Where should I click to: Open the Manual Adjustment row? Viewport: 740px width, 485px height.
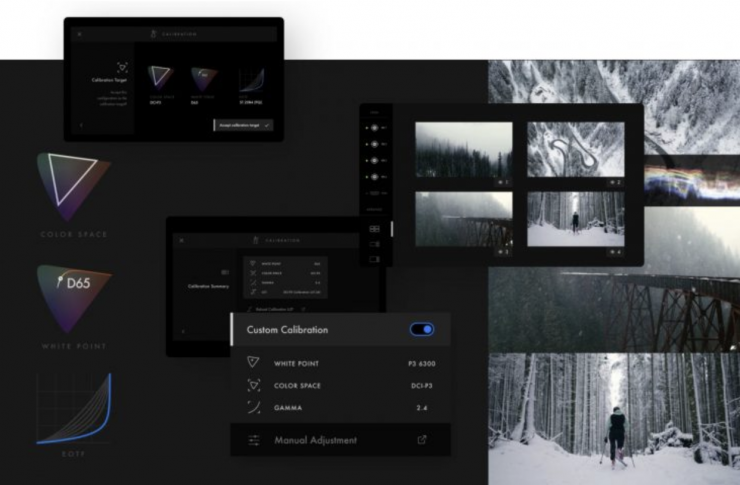tap(340, 440)
